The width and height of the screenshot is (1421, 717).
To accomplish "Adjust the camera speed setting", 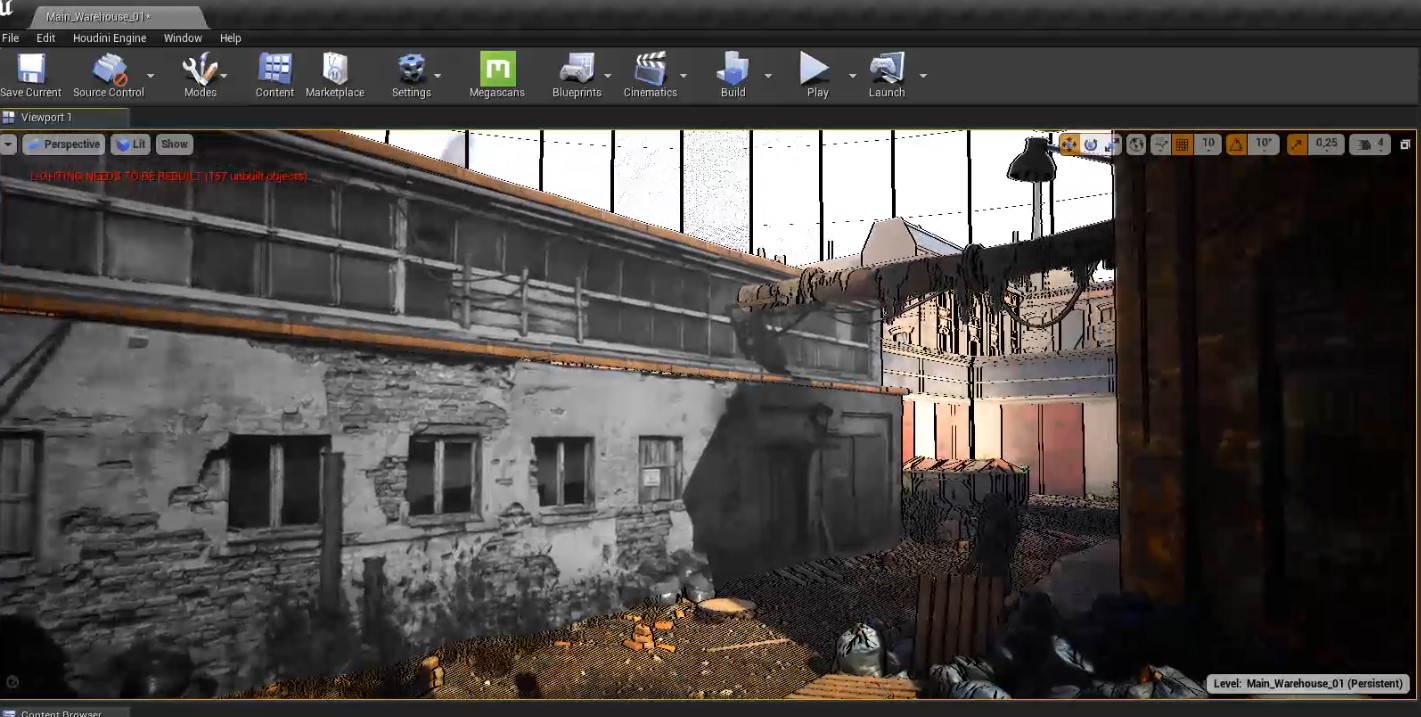I will 1369,145.
